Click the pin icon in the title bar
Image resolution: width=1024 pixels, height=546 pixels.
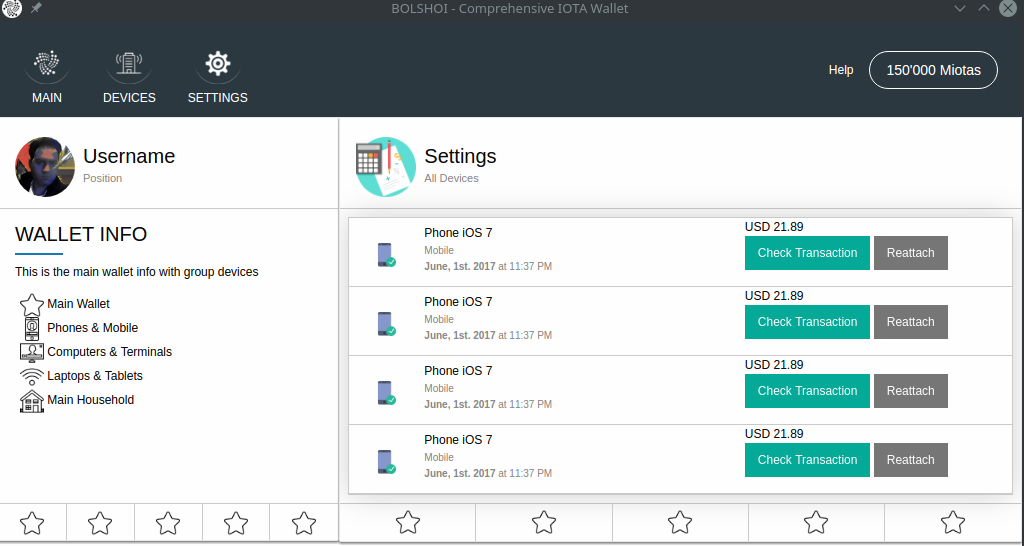(x=37, y=8)
